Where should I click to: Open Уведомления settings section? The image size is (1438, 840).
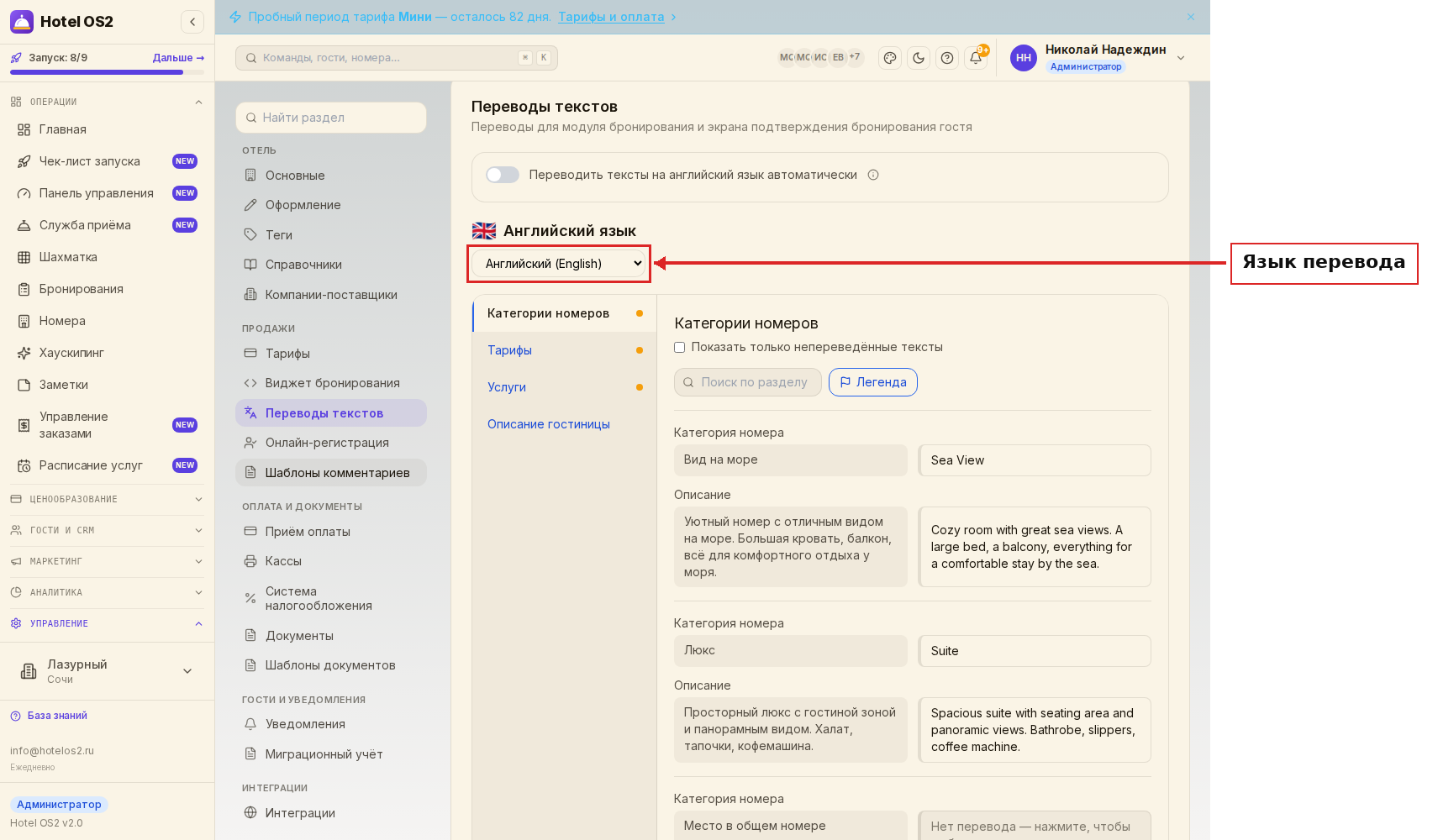(x=331, y=724)
